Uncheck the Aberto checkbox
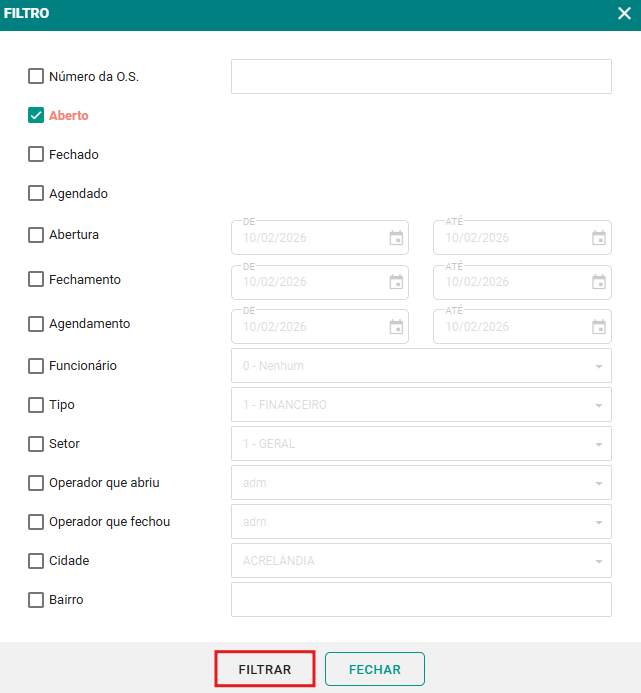This screenshot has width=641, height=693. pos(36,115)
